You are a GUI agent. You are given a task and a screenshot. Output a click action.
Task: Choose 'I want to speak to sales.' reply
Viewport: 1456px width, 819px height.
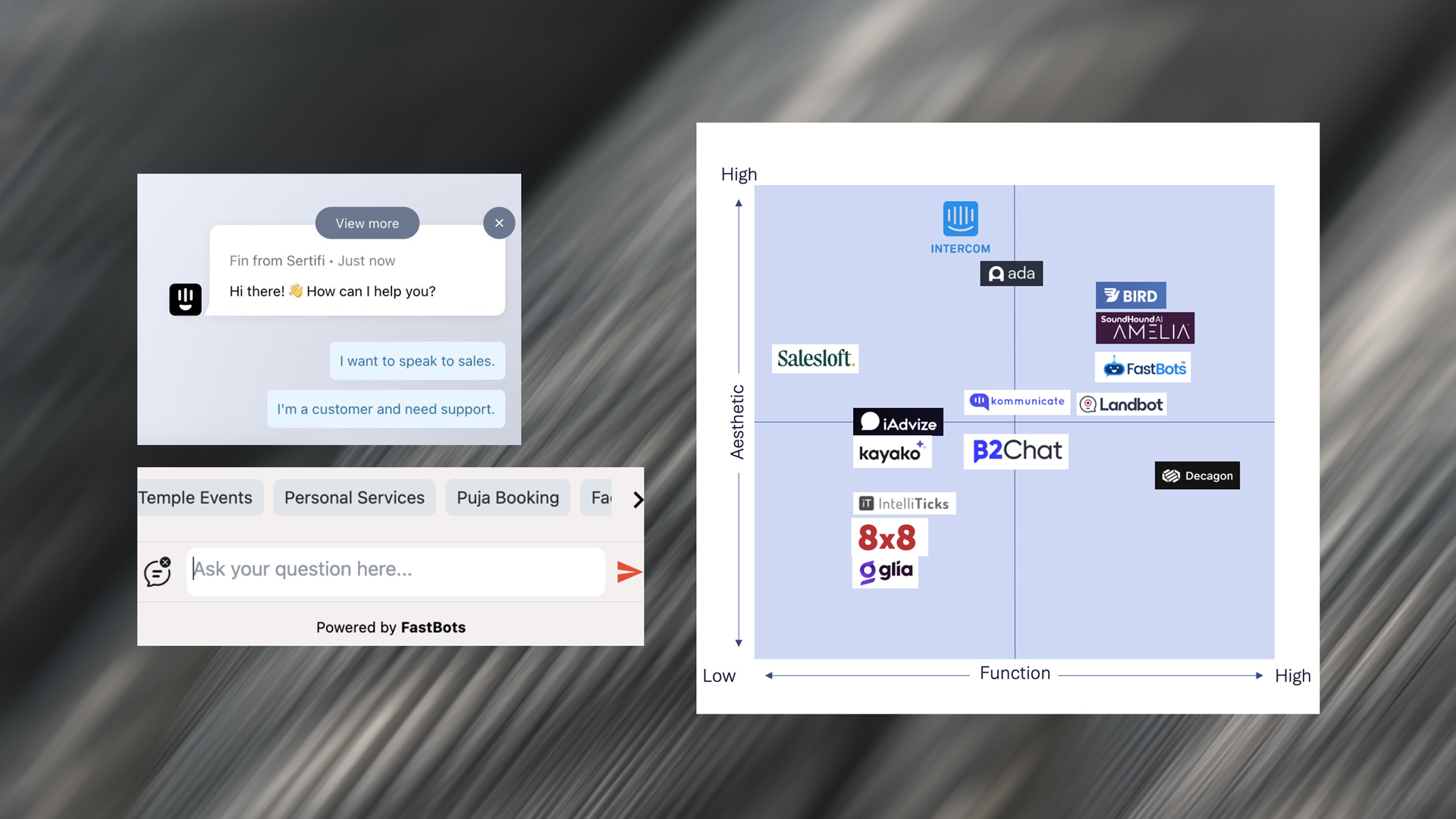[x=417, y=361]
